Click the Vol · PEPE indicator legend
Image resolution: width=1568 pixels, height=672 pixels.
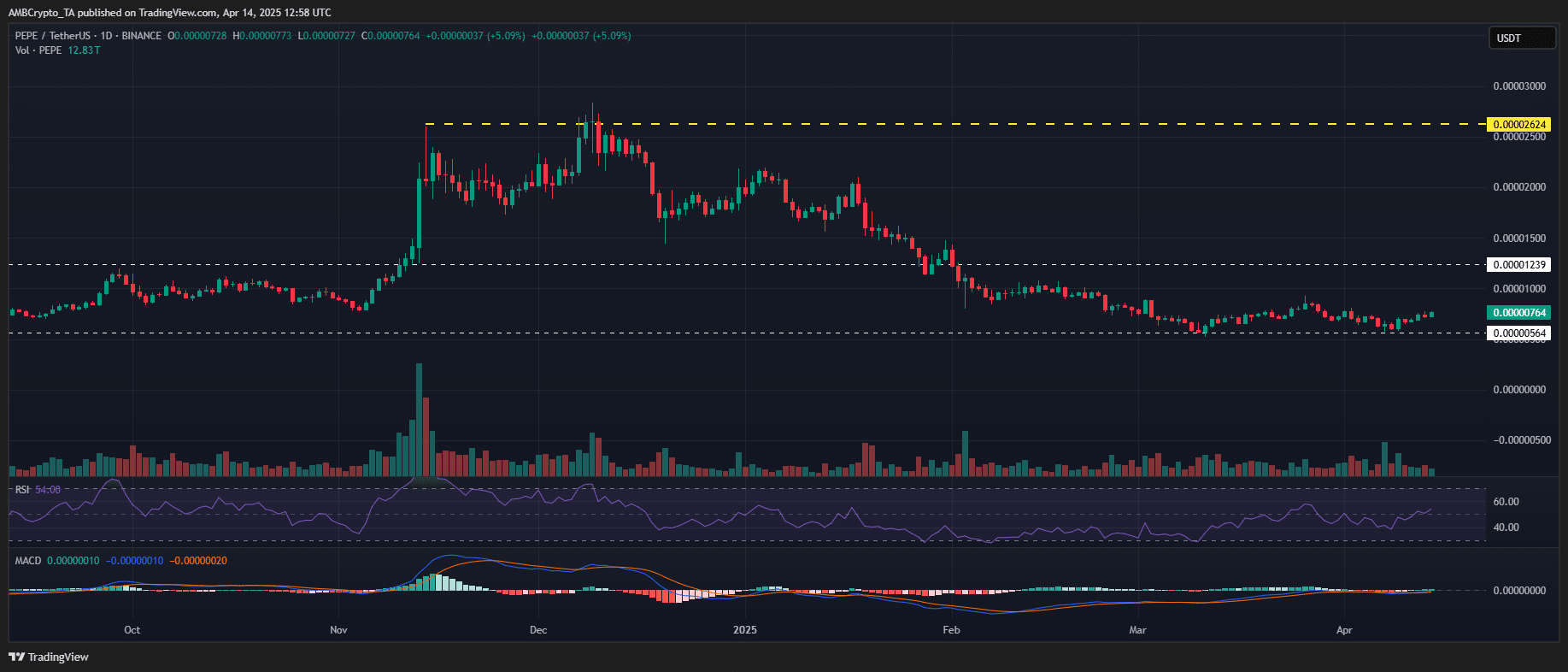click(x=38, y=50)
